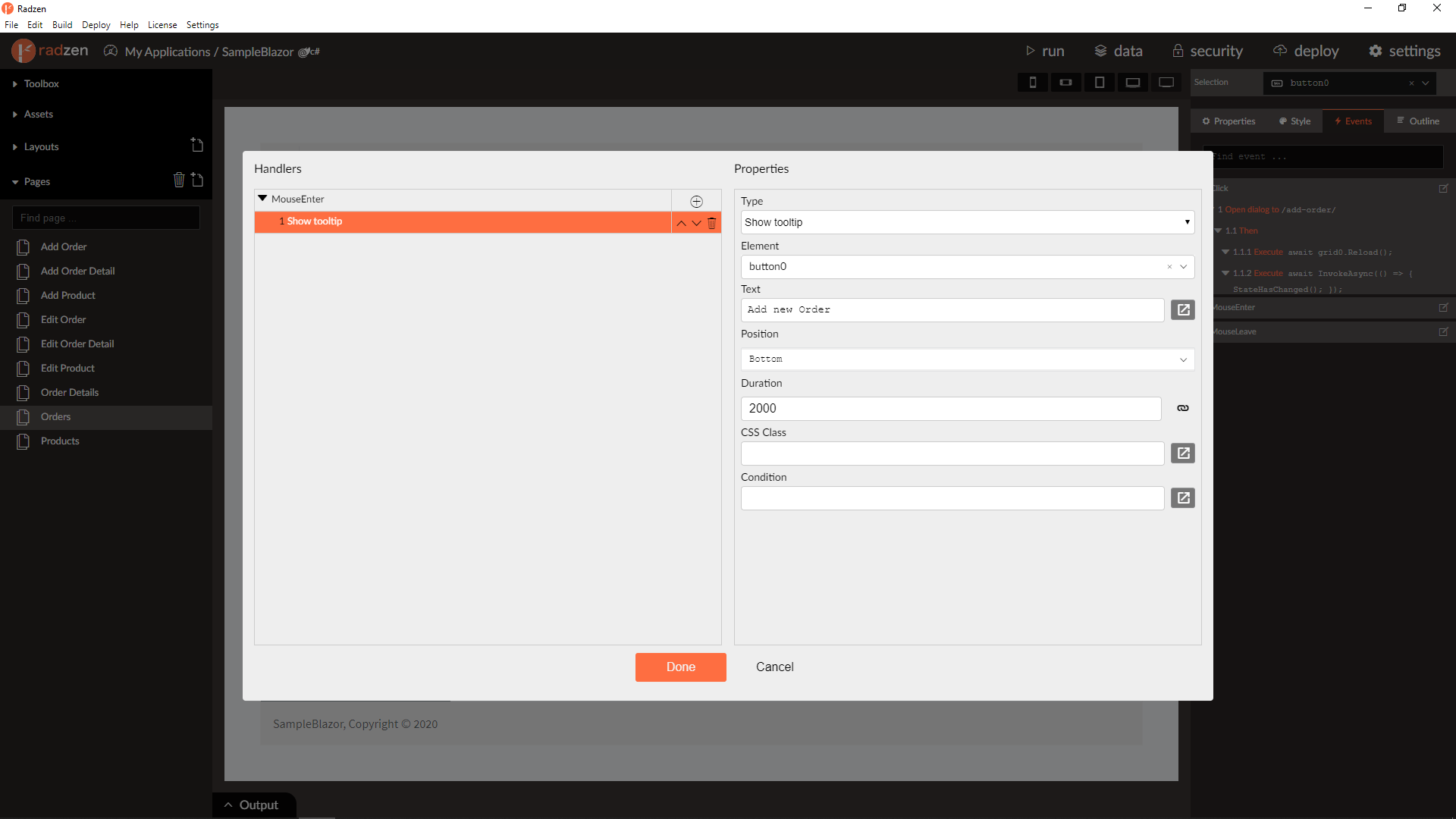The height and width of the screenshot is (819, 1456).
Task: Expand the Assets section
Action: point(38,115)
